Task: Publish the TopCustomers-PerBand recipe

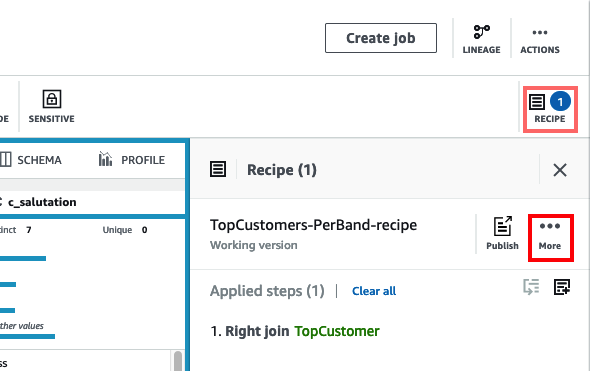Action: tap(502, 233)
